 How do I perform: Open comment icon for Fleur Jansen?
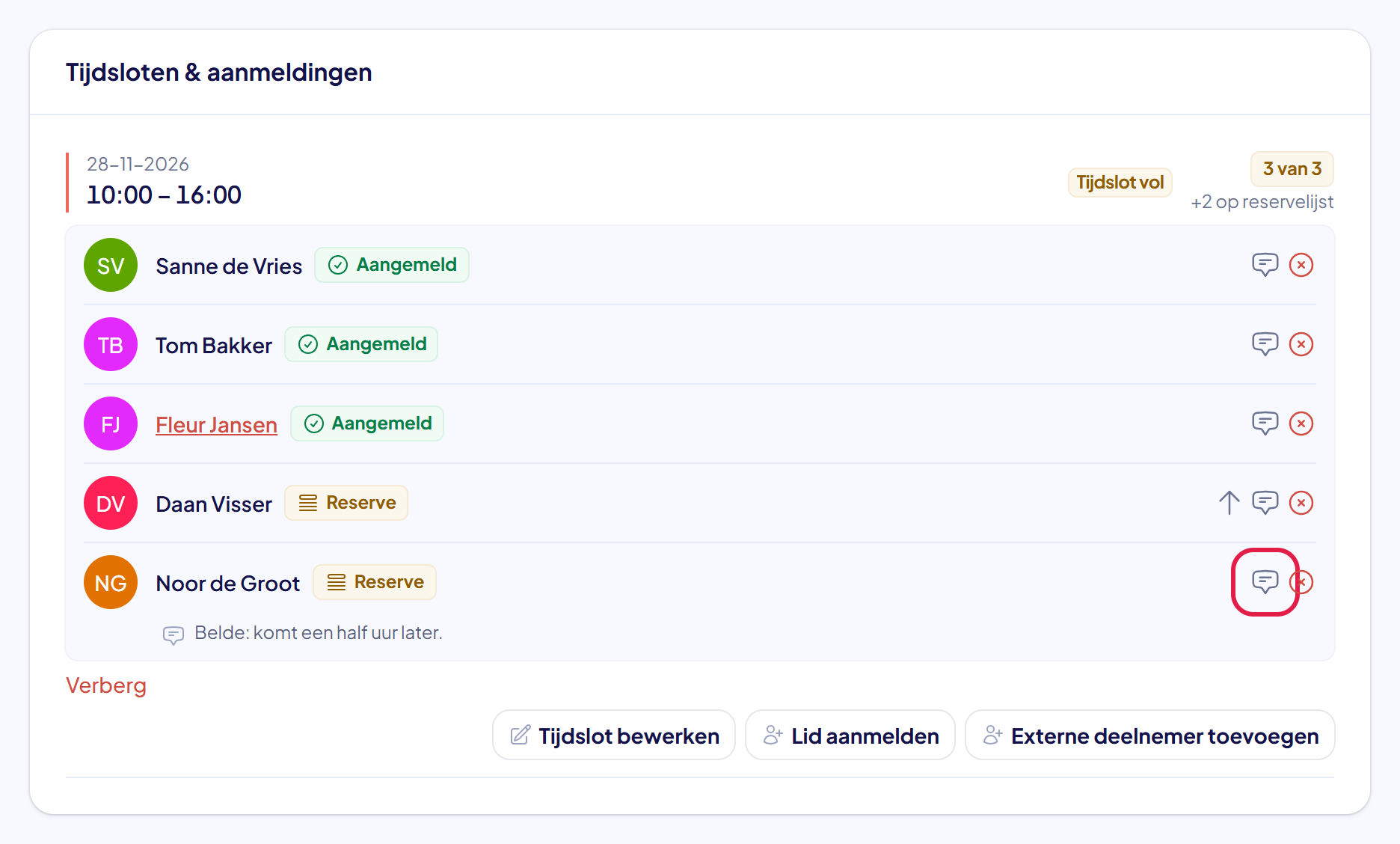click(x=1265, y=423)
